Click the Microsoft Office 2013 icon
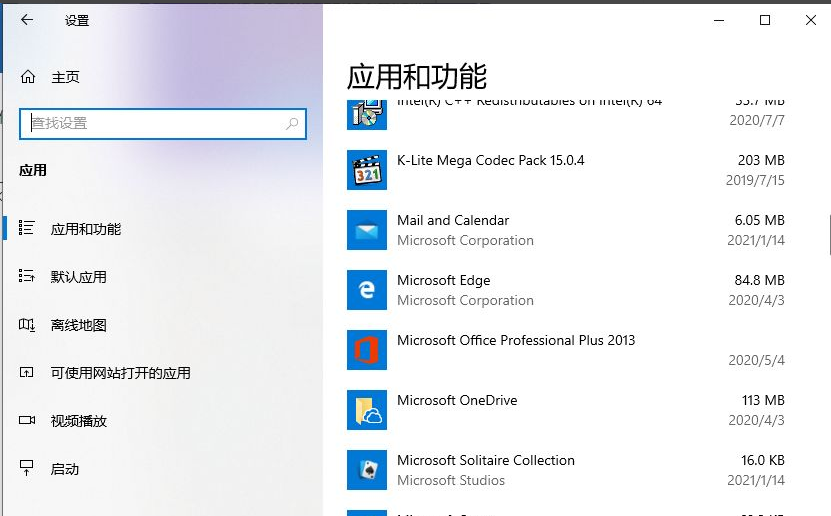 click(366, 350)
